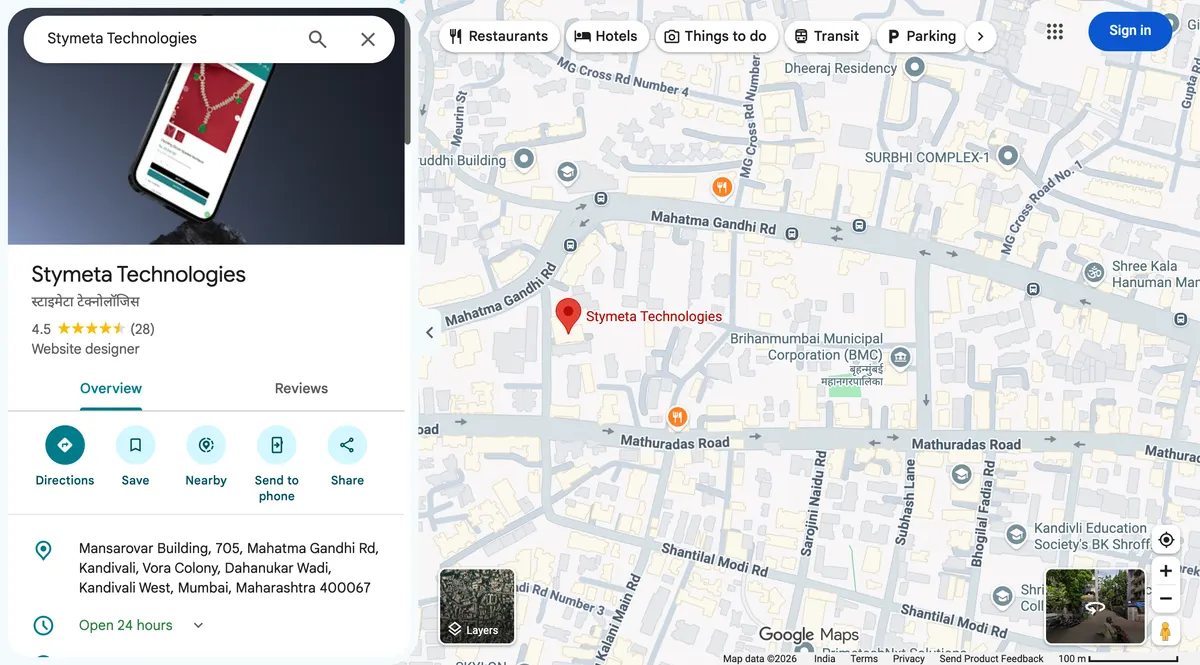The width and height of the screenshot is (1200, 665).
Task: Zoom out with the minus button
Action: (1166, 599)
